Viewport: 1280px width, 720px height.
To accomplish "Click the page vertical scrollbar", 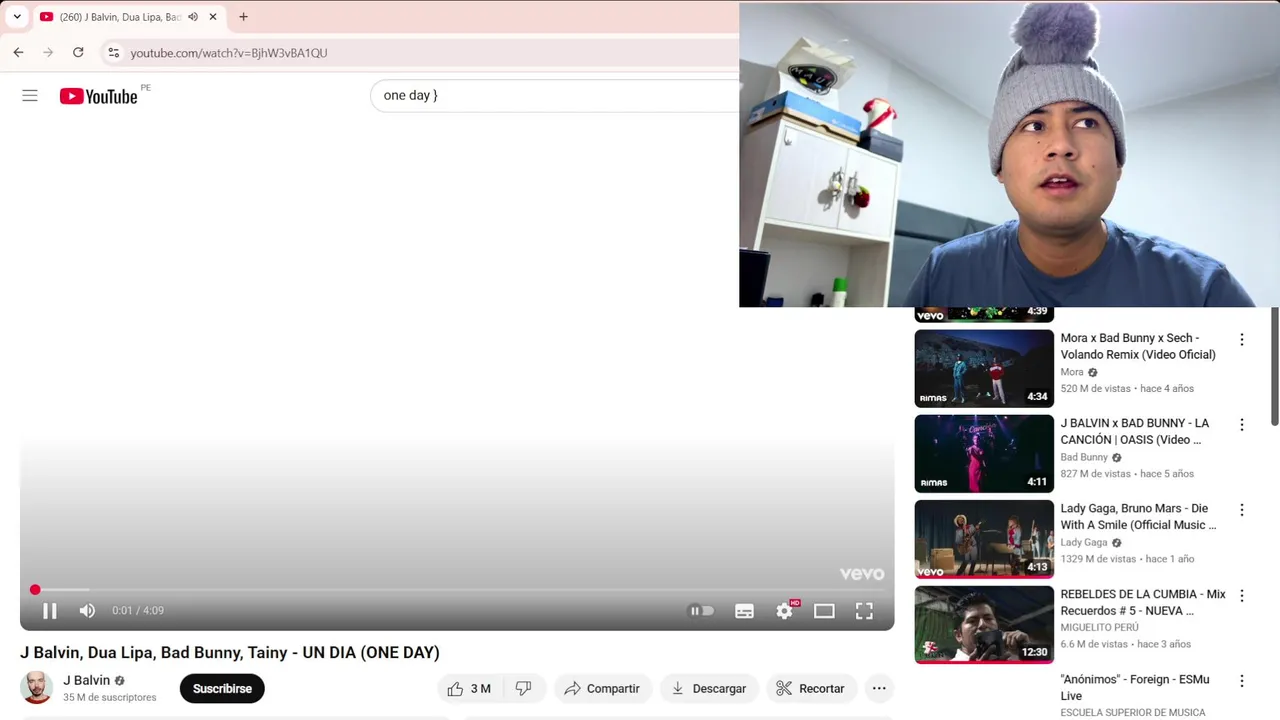I will pyautogui.click(x=1274, y=366).
